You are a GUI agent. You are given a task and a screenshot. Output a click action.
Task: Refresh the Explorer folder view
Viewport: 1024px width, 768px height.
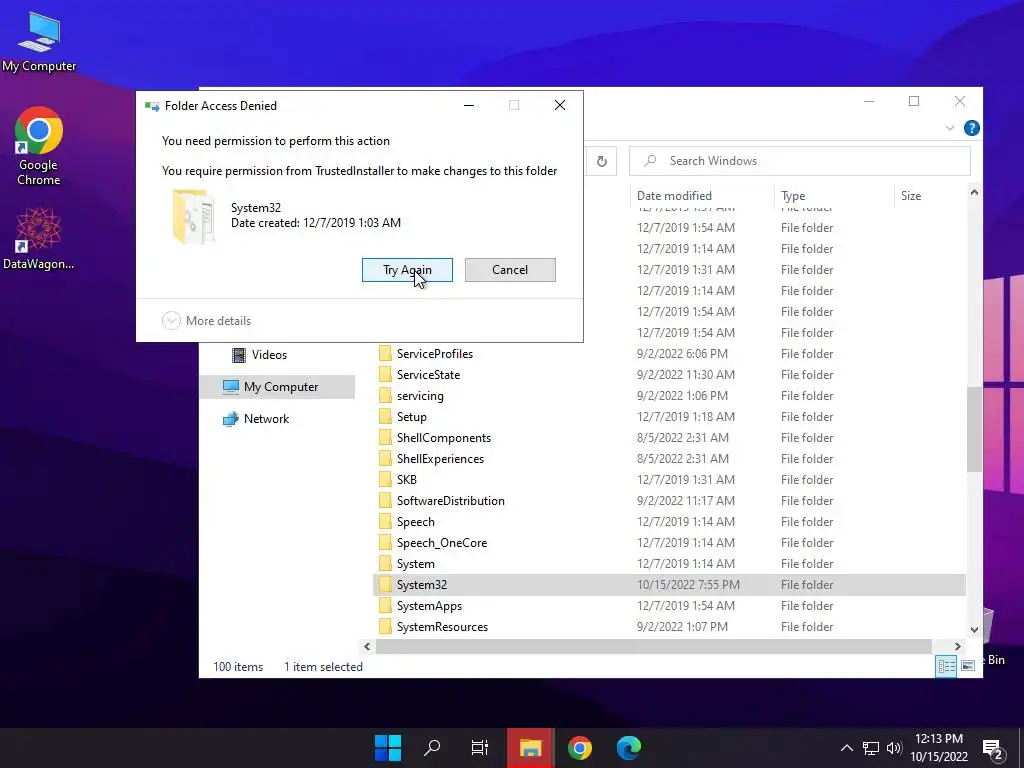[601, 161]
